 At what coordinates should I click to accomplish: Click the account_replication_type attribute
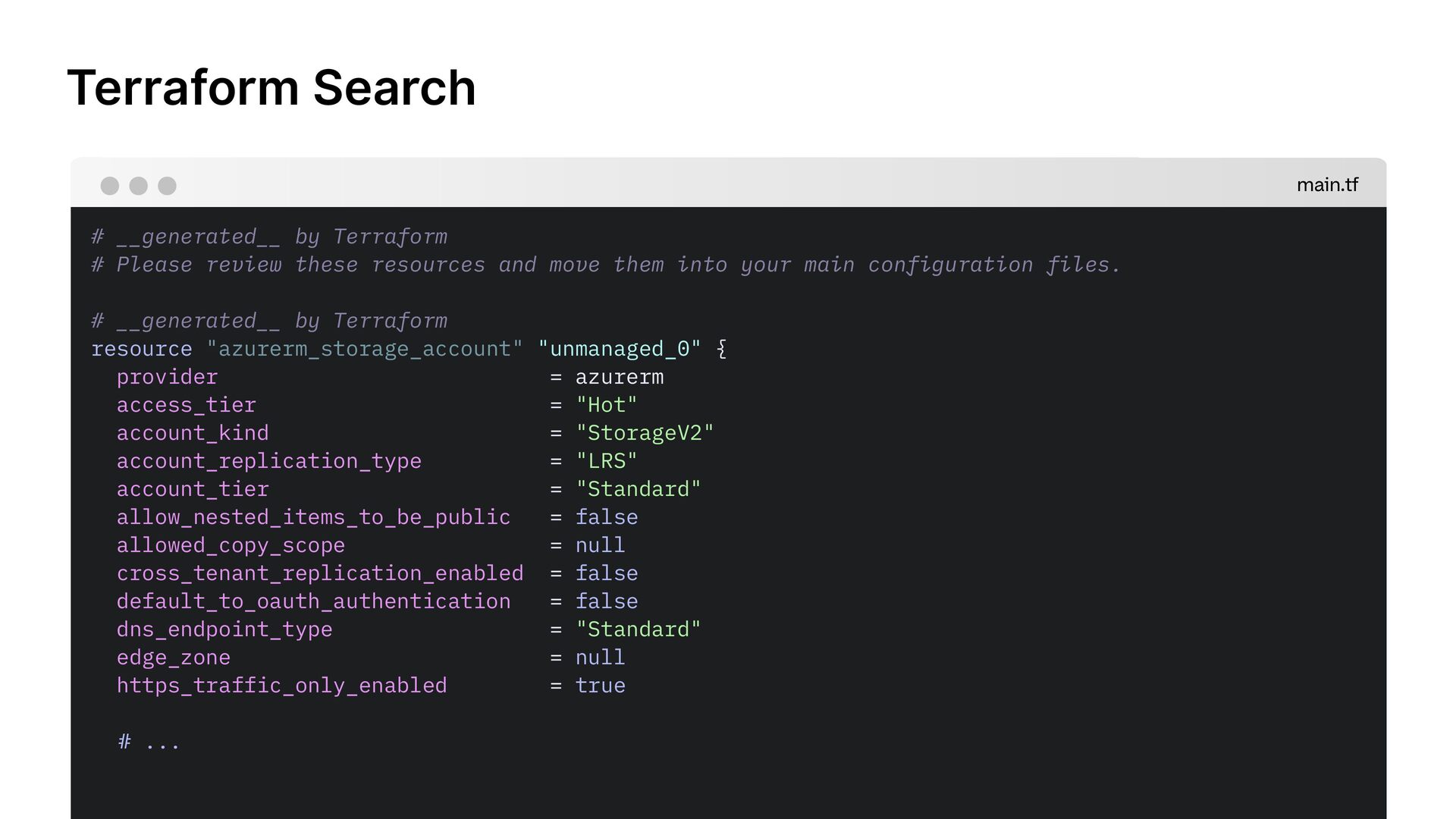[268, 461]
